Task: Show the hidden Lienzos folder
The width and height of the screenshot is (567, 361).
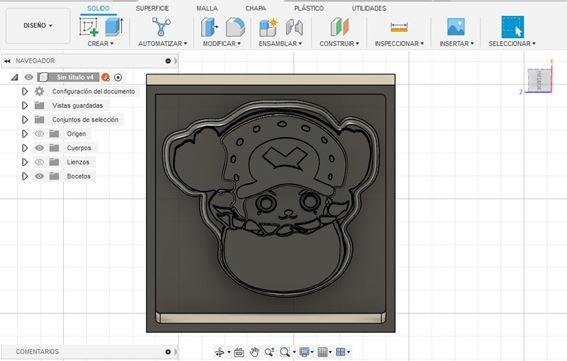Action: click(39, 162)
